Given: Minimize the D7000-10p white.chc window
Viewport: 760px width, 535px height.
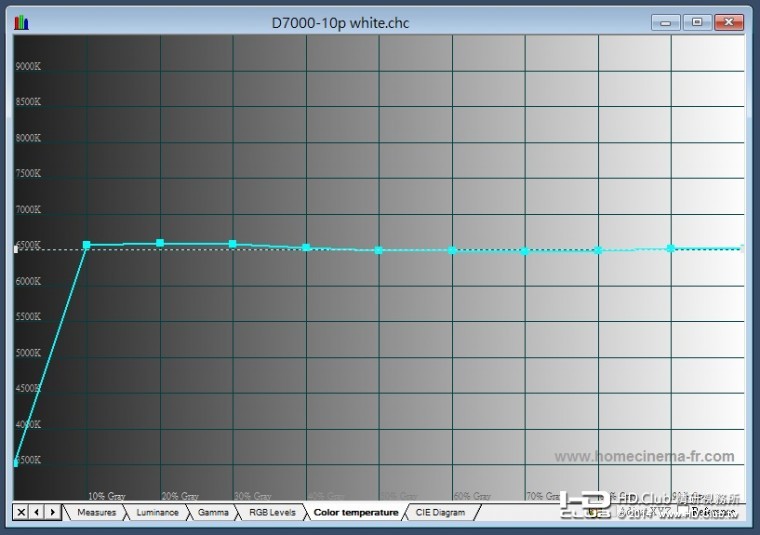Looking at the screenshot, I should point(666,21).
